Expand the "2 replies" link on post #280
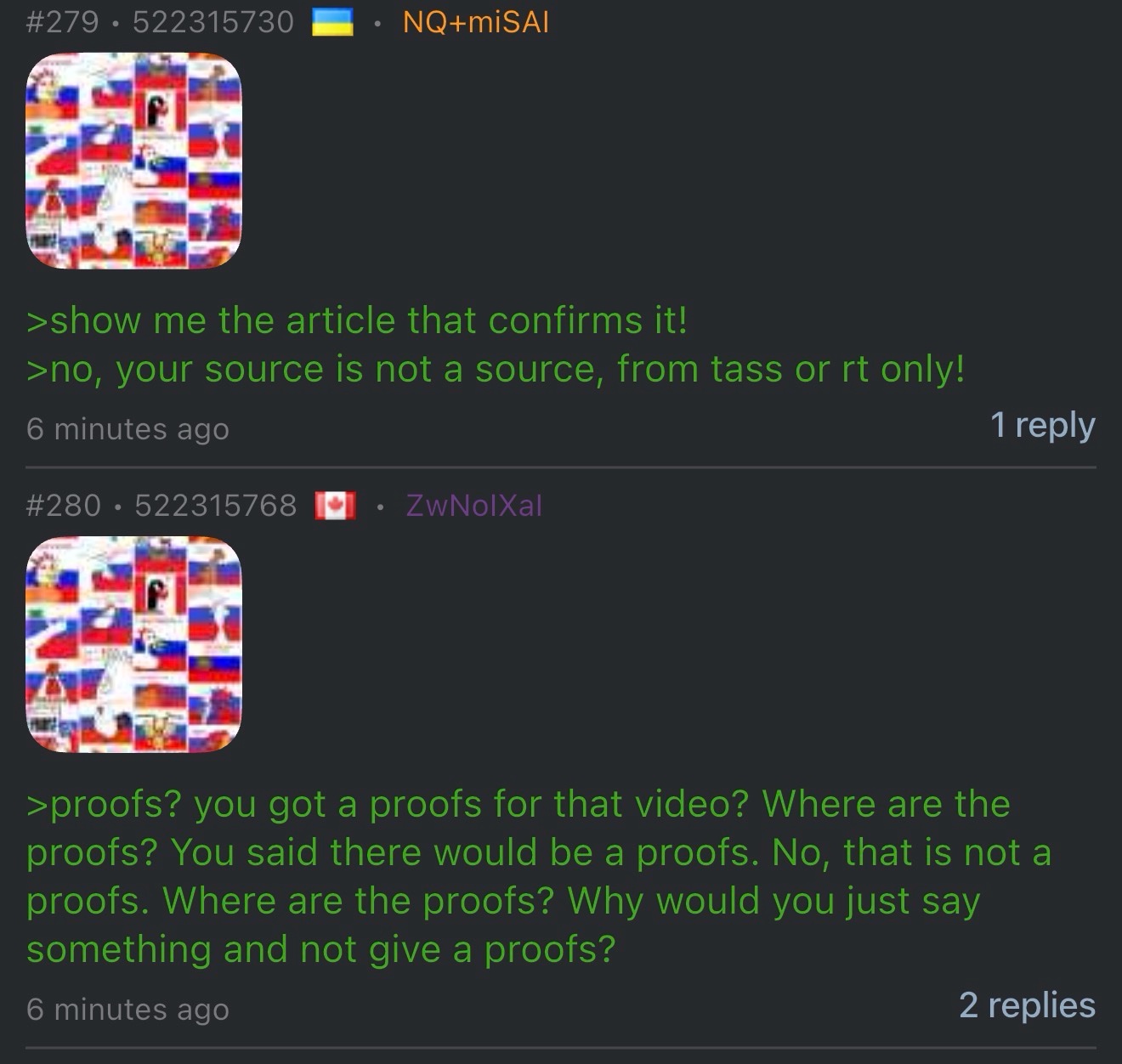The height and width of the screenshot is (1064, 1122). pyautogui.click(x=1027, y=1005)
